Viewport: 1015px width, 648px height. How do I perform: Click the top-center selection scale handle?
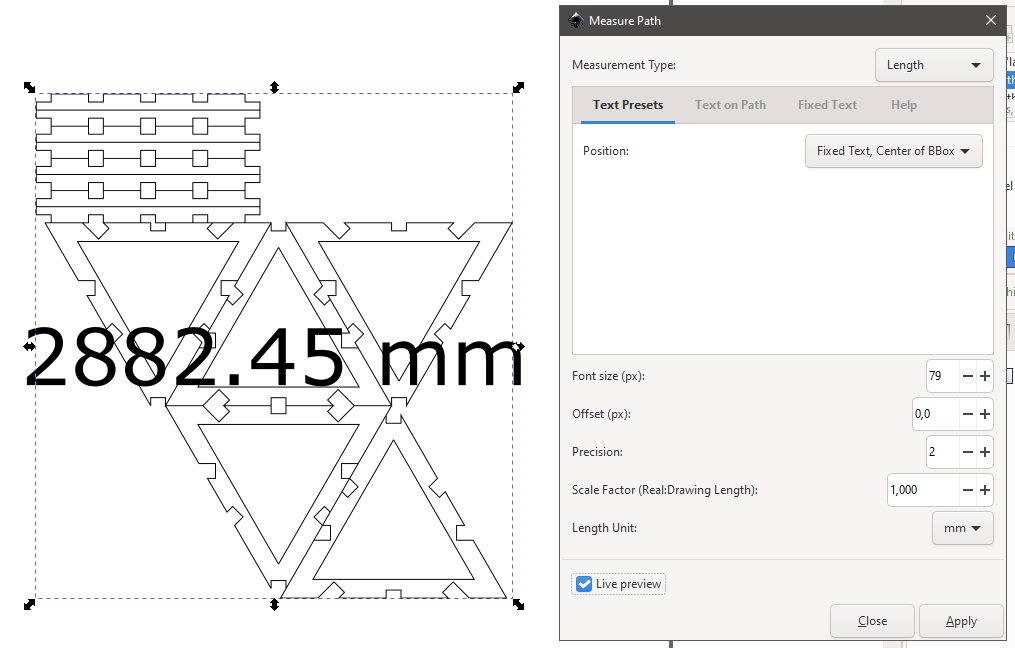[274, 87]
